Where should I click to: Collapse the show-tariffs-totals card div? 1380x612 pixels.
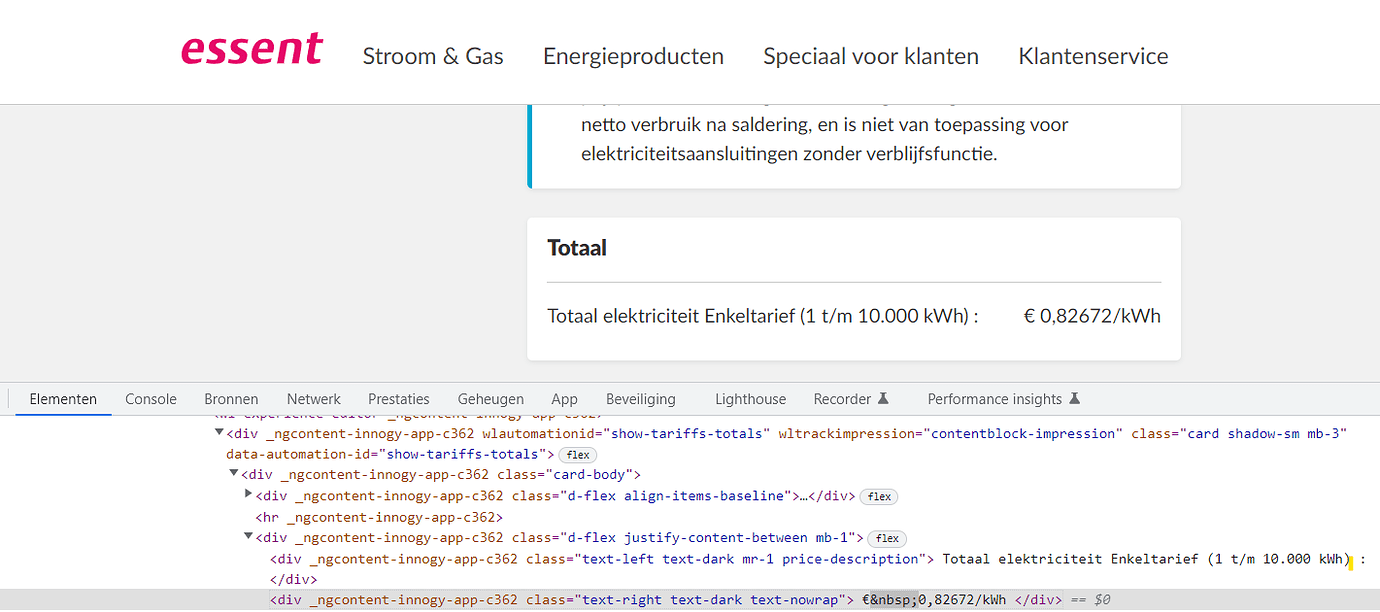(218, 433)
